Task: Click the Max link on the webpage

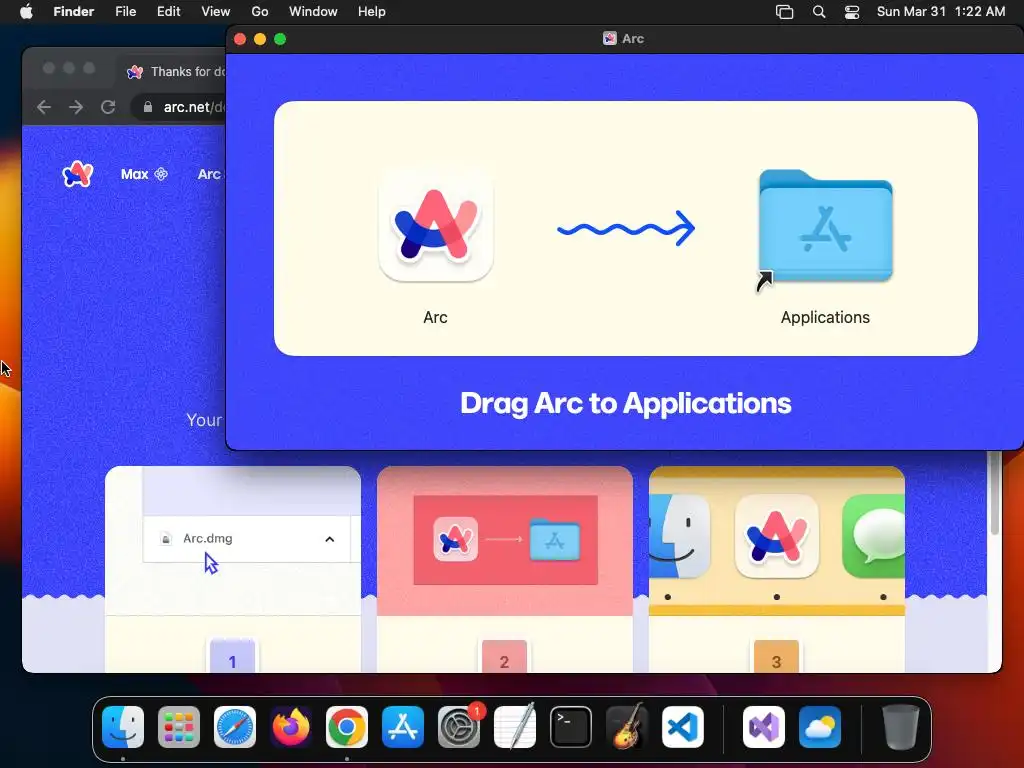Action: pyautogui.click(x=144, y=174)
